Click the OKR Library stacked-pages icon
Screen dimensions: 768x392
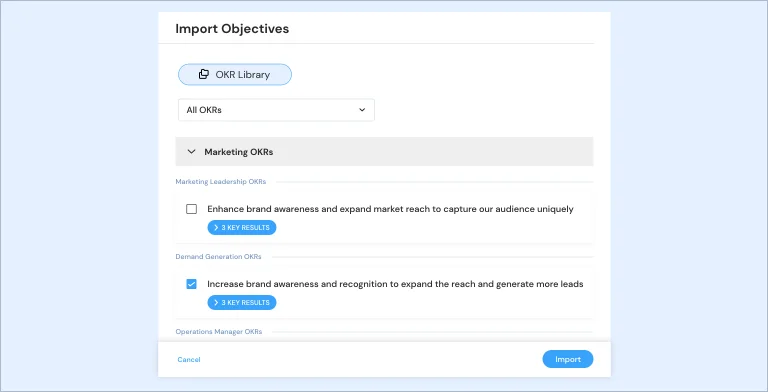pyautogui.click(x=204, y=74)
